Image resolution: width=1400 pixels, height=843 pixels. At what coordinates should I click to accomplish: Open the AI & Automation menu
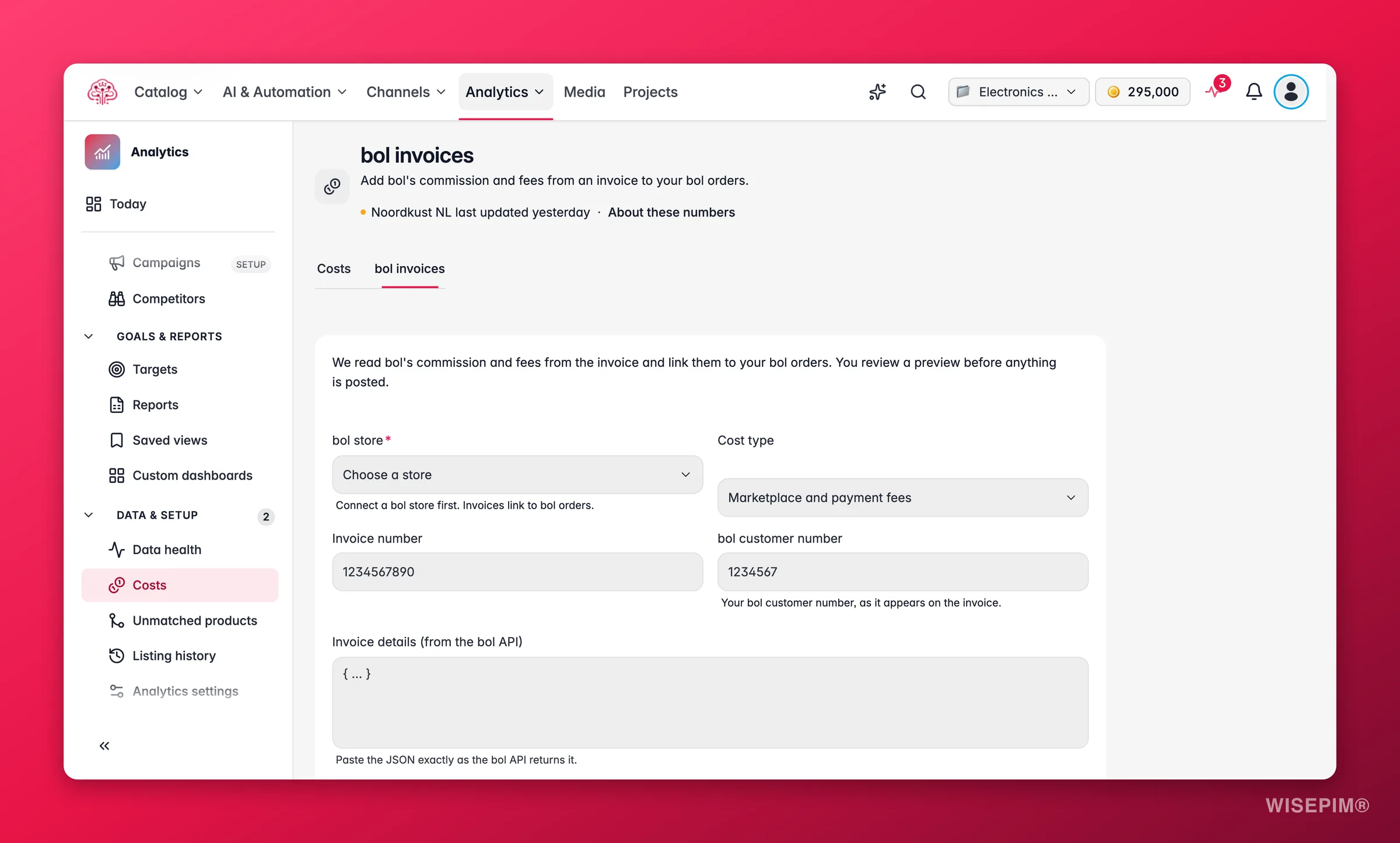click(285, 92)
